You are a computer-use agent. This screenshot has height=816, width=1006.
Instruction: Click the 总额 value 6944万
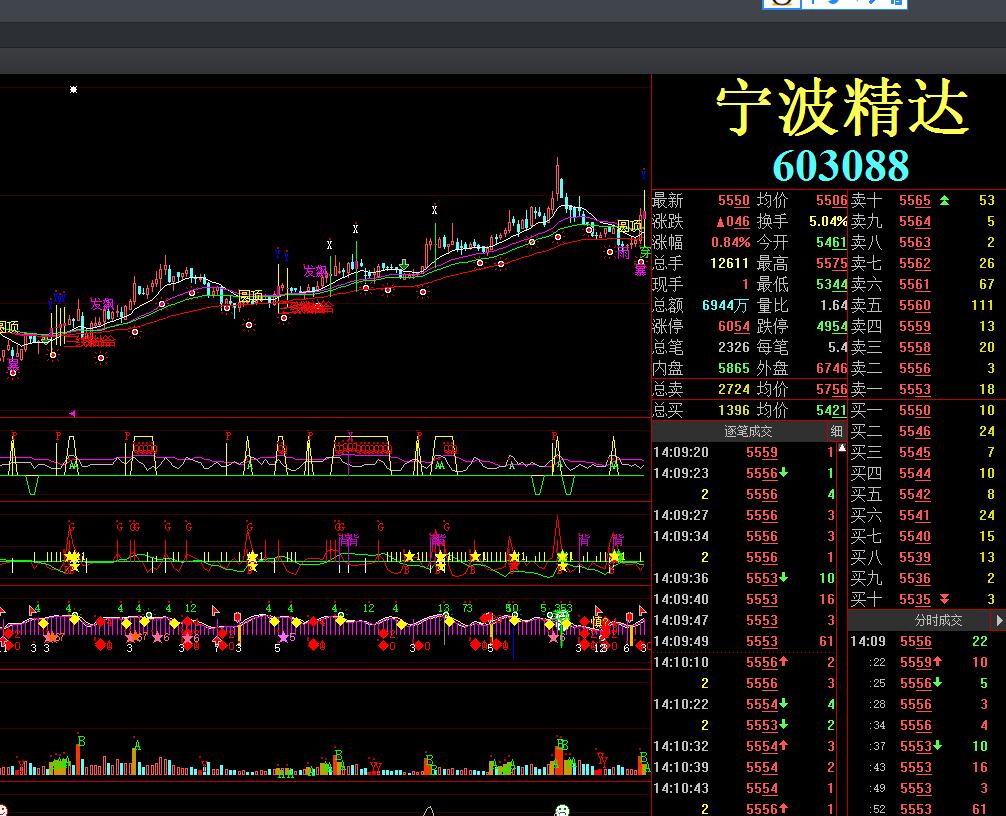click(x=726, y=305)
